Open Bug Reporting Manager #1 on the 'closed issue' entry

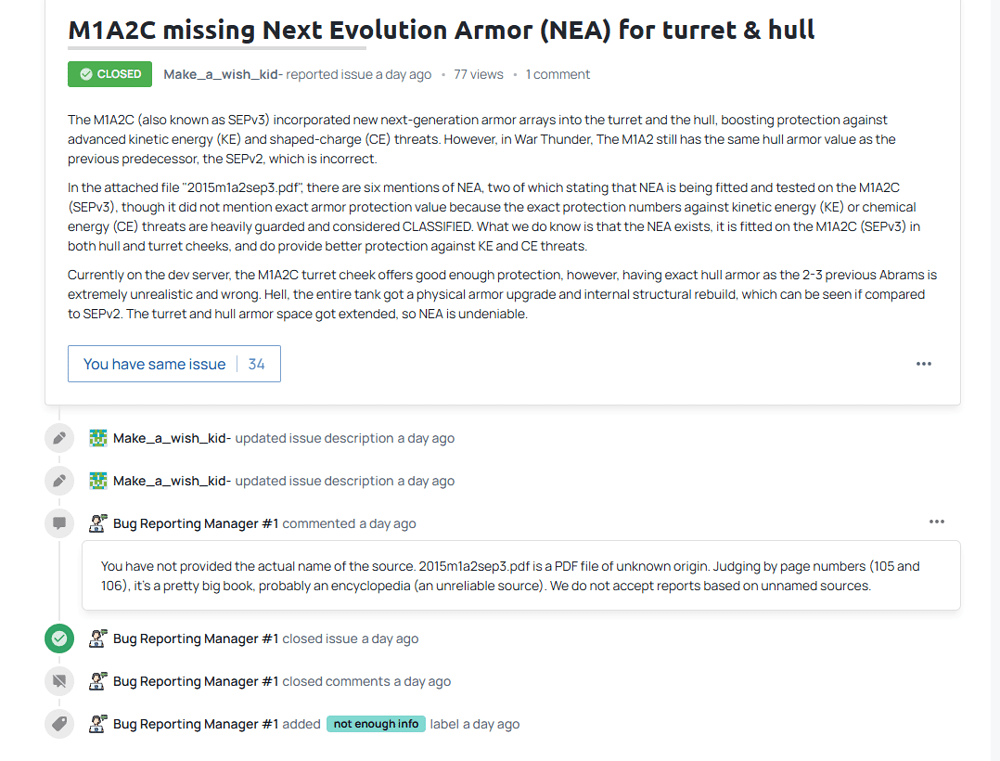pyautogui.click(x=196, y=639)
